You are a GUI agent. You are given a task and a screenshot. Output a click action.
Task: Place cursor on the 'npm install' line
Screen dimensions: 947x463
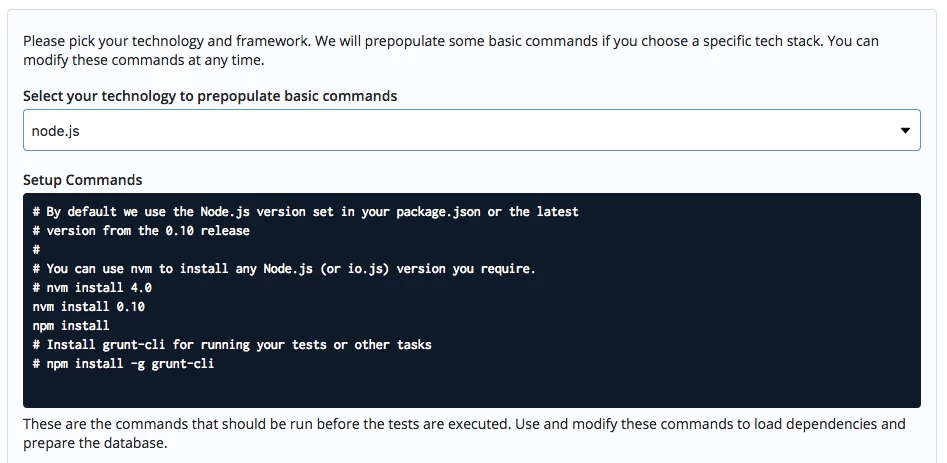[71, 326]
